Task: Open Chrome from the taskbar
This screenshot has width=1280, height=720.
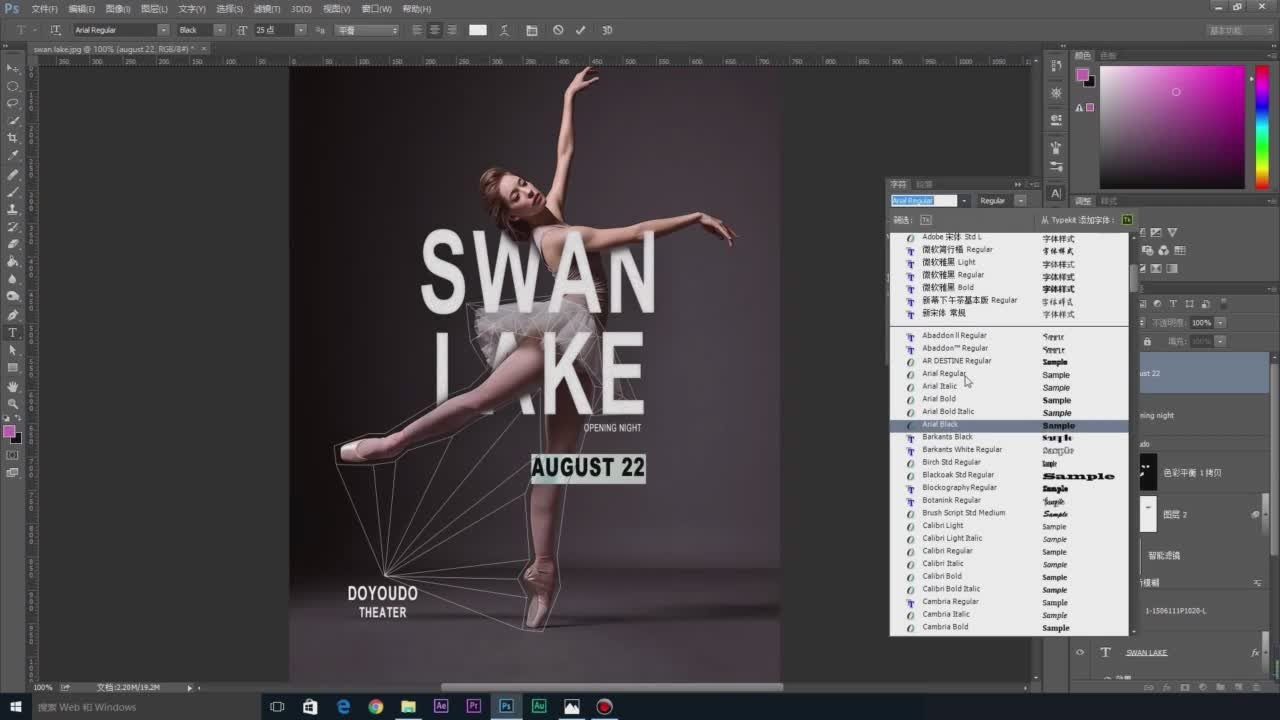Action: pos(375,707)
